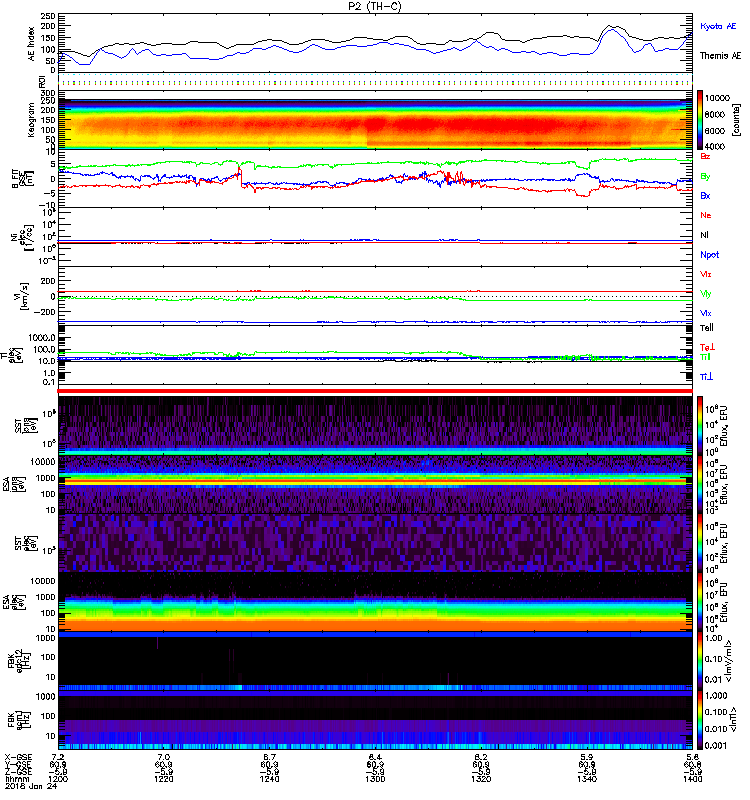
Task: Click the Keogram axis label
Action: pyautogui.click(x=31, y=119)
